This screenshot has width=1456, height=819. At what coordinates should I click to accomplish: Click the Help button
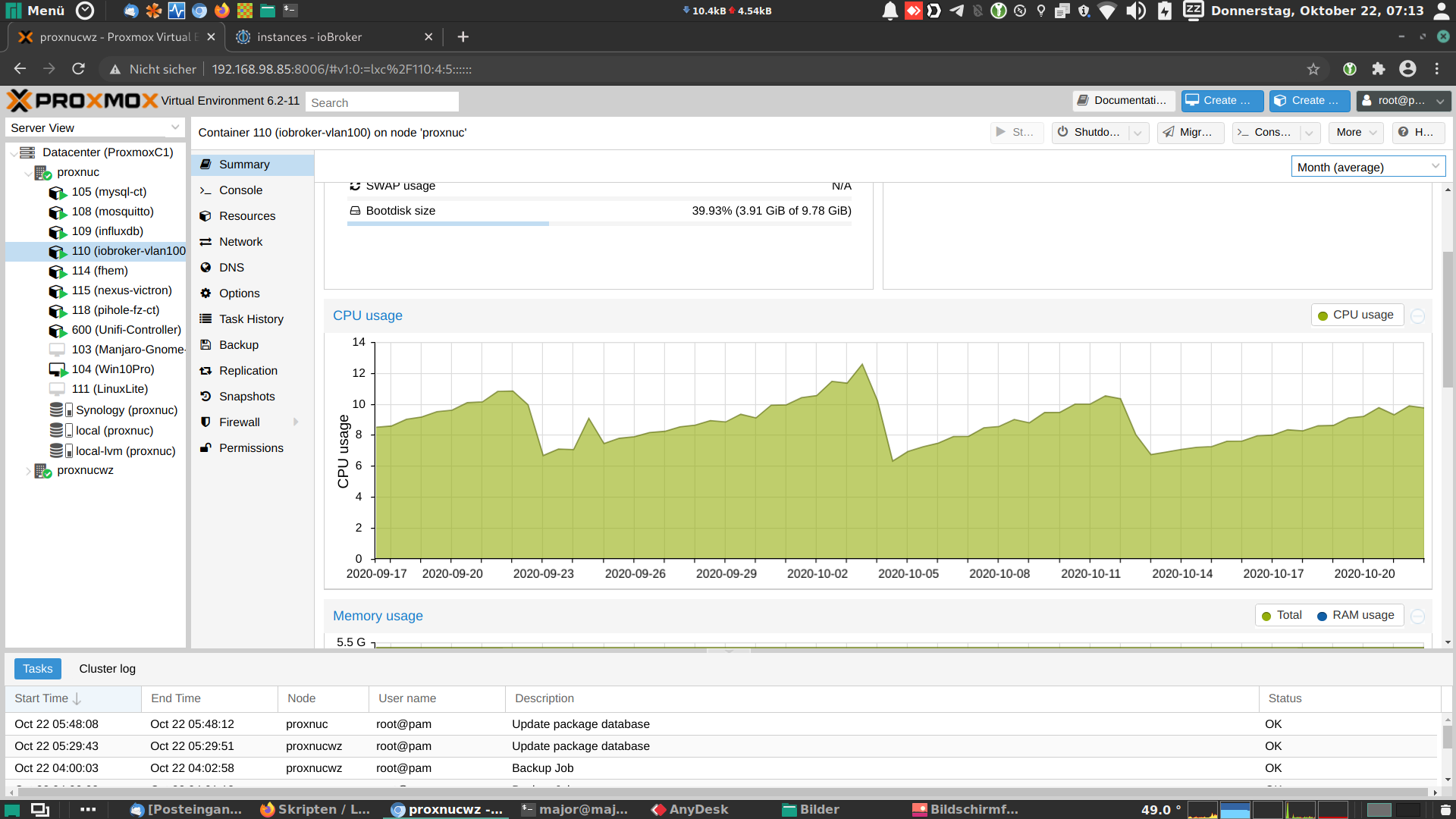[x=1417, y=133]
